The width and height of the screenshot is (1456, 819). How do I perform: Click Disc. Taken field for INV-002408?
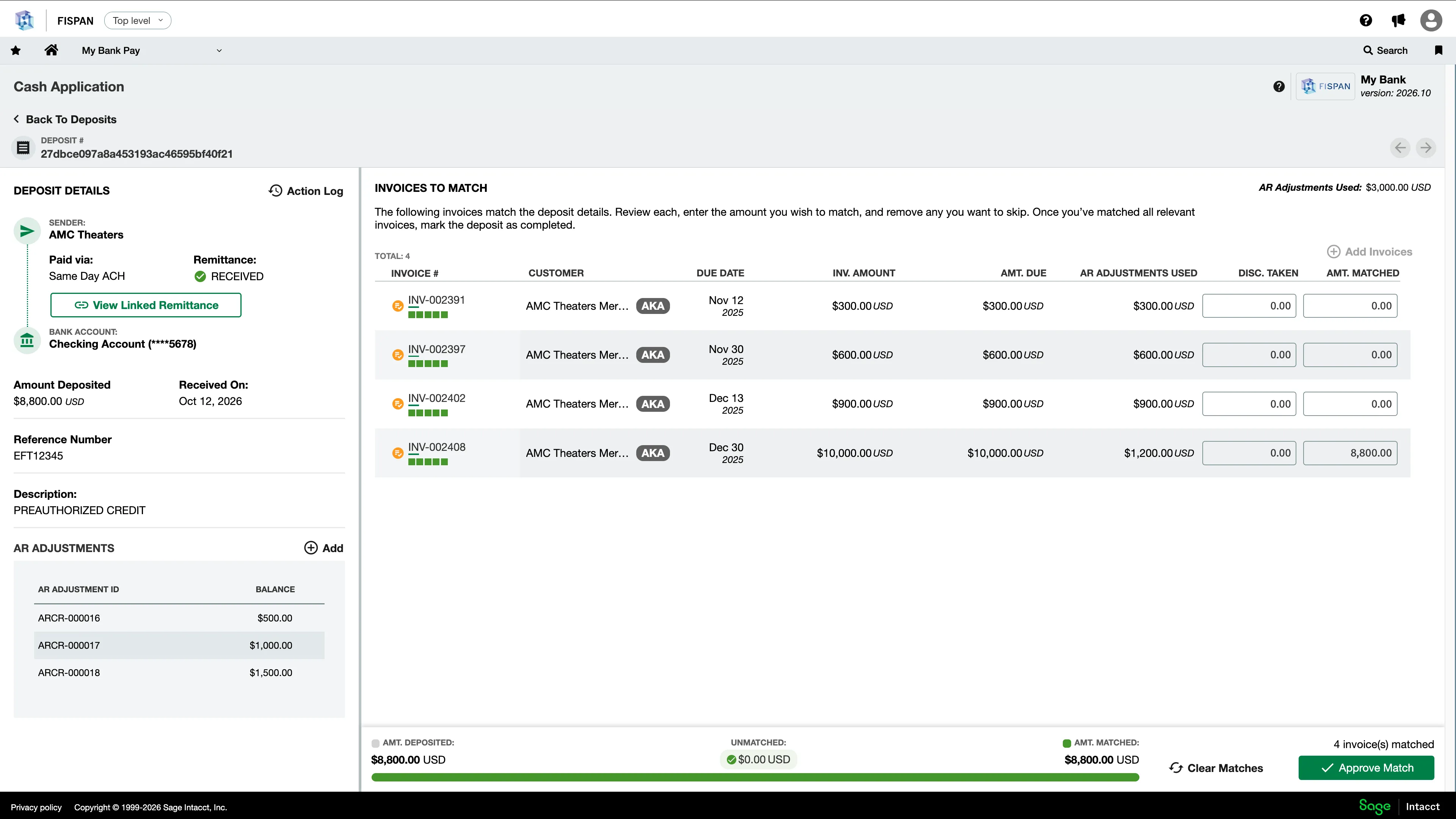[1249, 453]
